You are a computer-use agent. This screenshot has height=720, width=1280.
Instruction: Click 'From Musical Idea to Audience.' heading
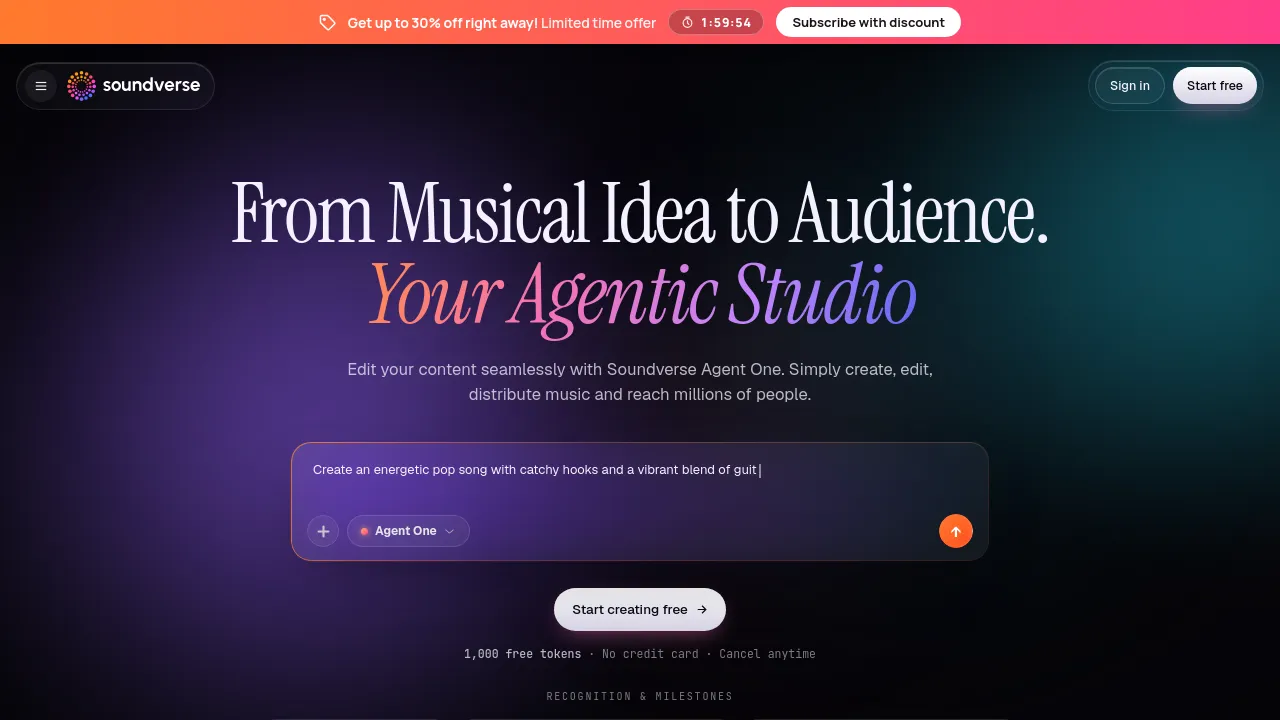point(640,212)
